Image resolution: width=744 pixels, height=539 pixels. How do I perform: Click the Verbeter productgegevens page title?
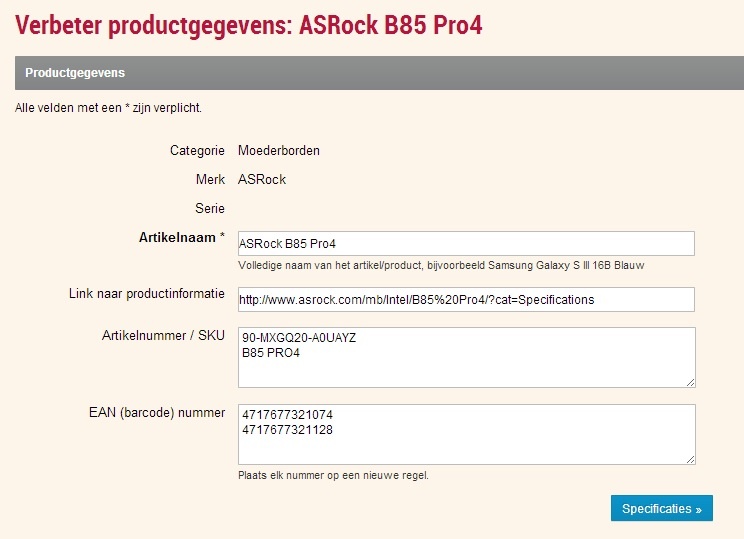pyautogui.click(x=249, y=24)
